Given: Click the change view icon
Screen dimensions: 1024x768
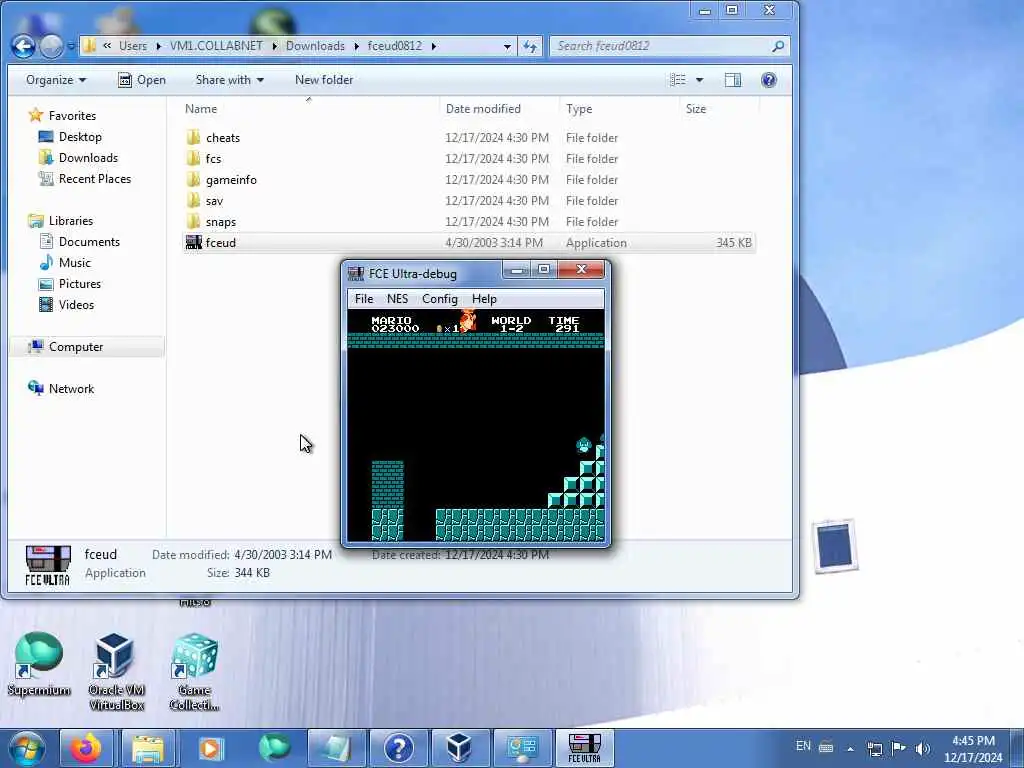Looking at the screenshot, I should click(x=678, y=80).
